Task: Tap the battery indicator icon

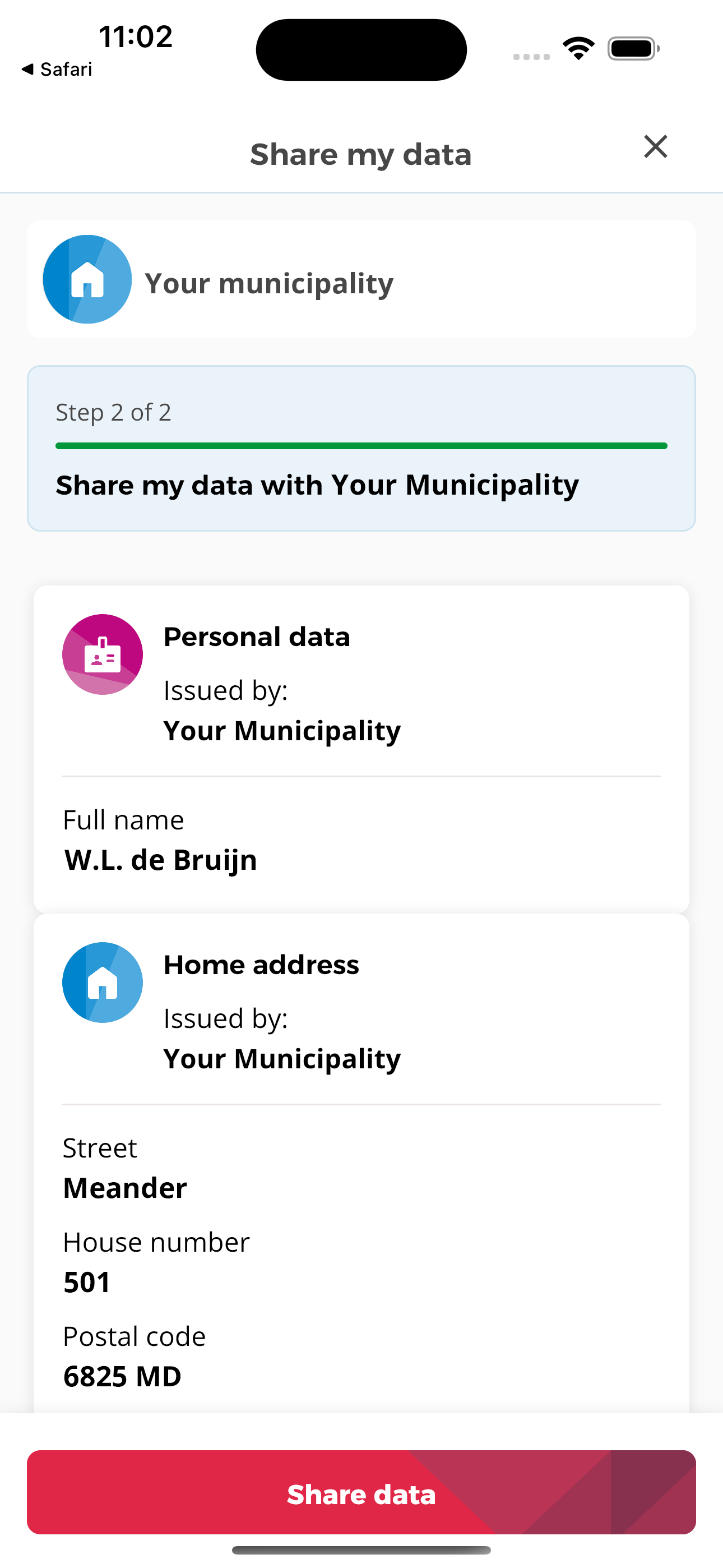Action: click(x=633, y=49)
